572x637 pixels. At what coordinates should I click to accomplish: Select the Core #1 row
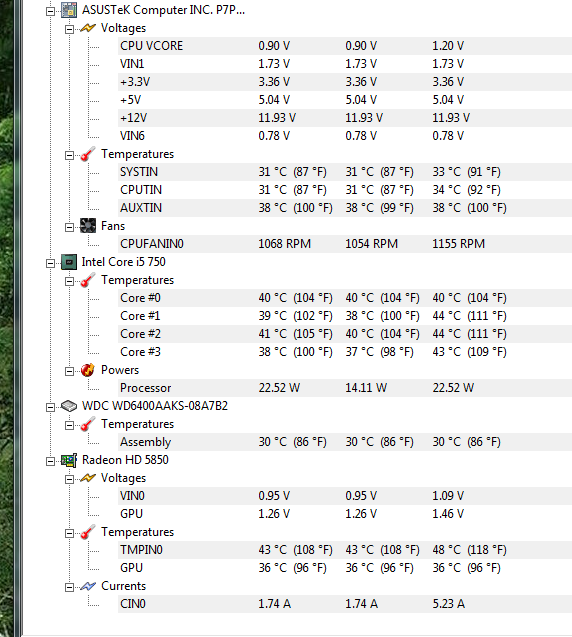(x=345, y=316)
